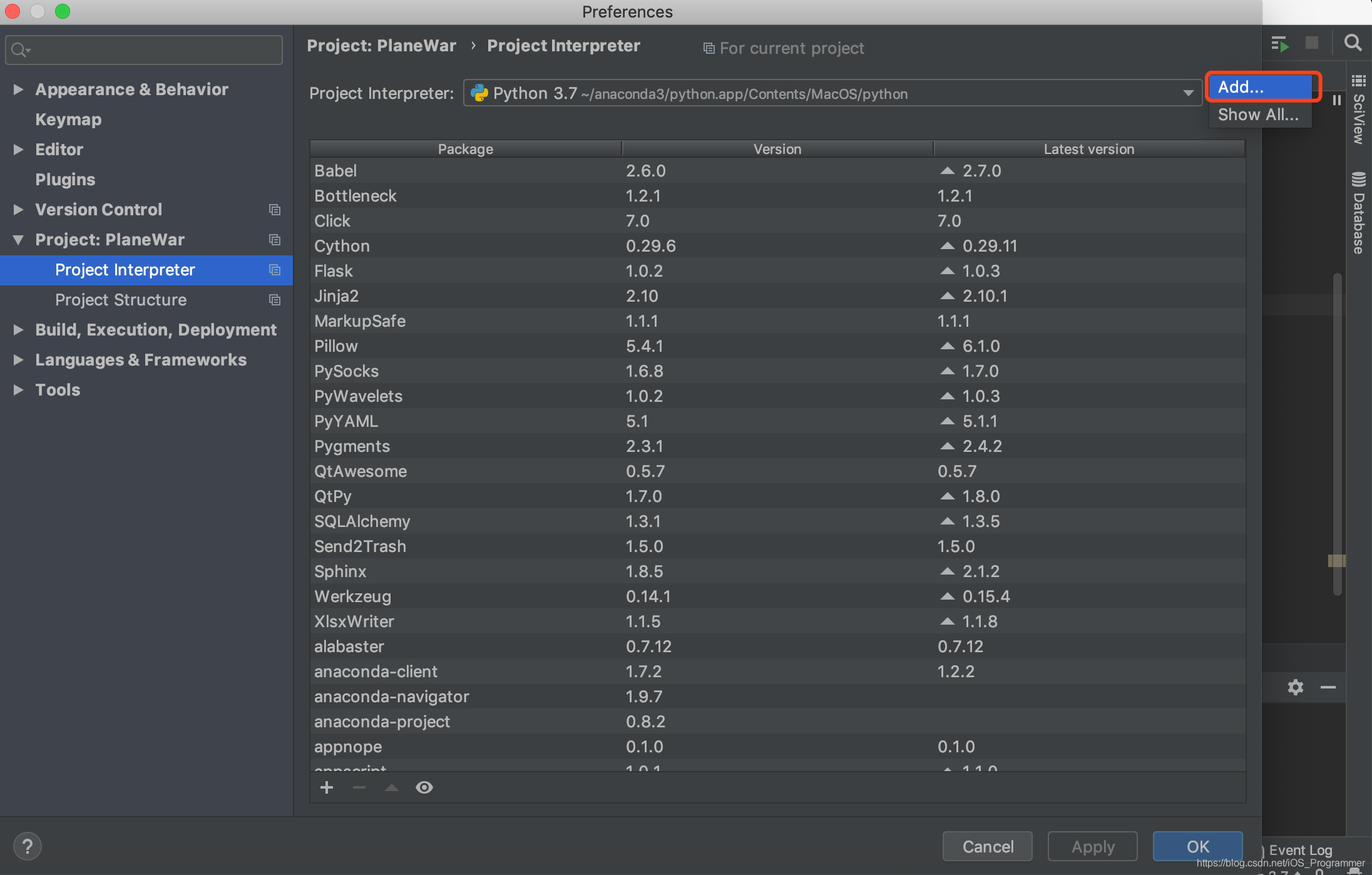
Task: Click the help question mark button
Action: point(28,846)
